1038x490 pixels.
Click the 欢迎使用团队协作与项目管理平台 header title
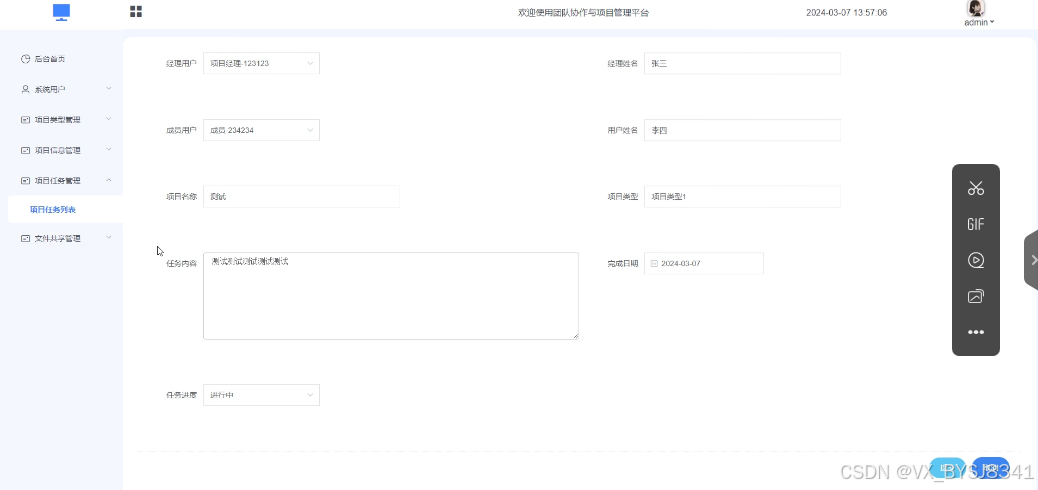[x=583, y=13]
